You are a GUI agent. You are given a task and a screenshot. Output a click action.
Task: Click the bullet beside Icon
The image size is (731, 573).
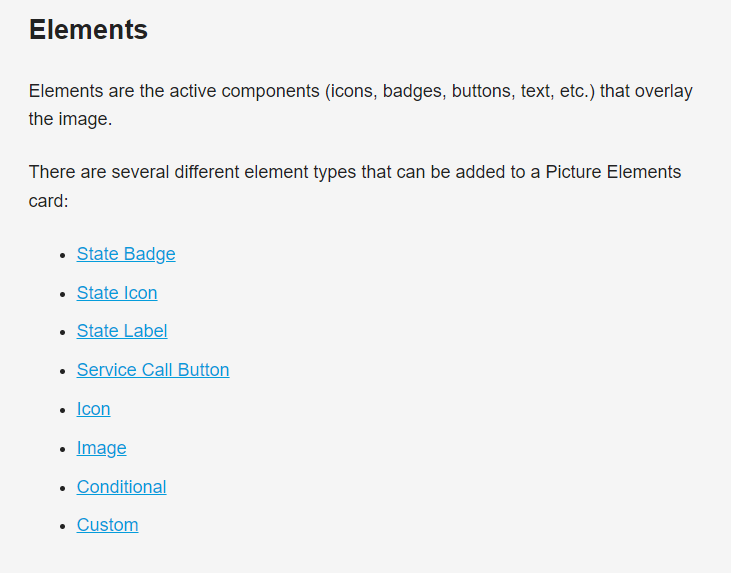(63, 410)
